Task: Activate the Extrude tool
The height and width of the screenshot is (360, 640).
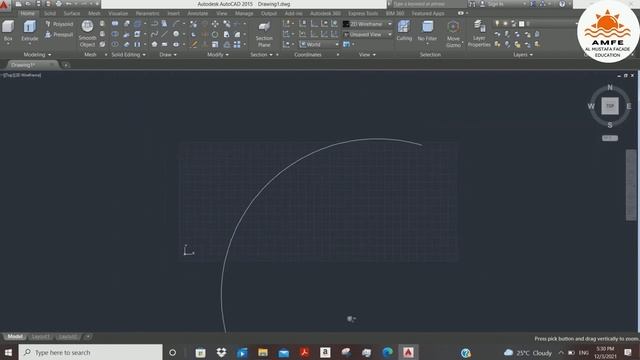Action: pyautogui.click(x=29, y=30)
